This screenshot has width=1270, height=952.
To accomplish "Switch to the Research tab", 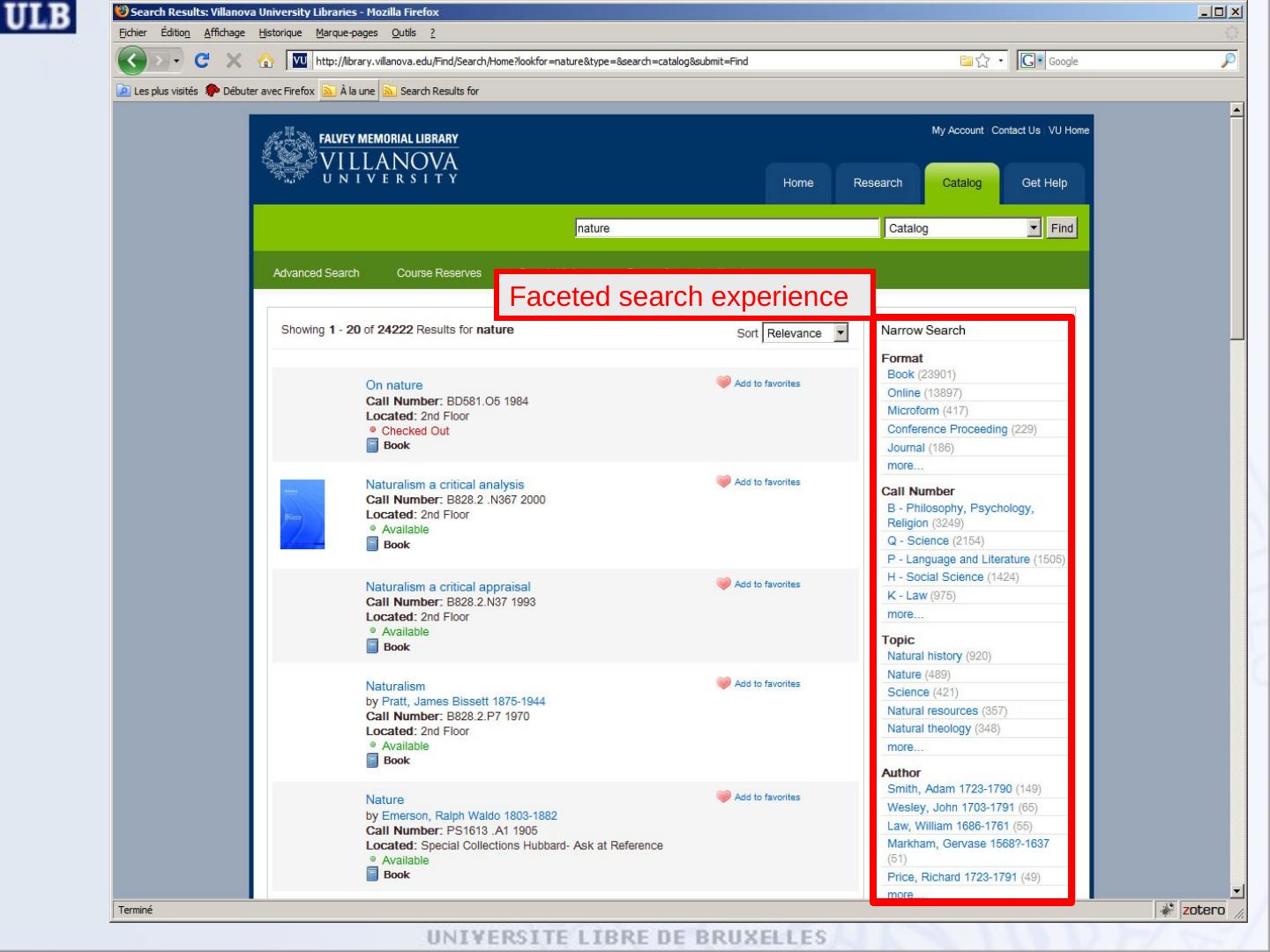I will (878, 183).
